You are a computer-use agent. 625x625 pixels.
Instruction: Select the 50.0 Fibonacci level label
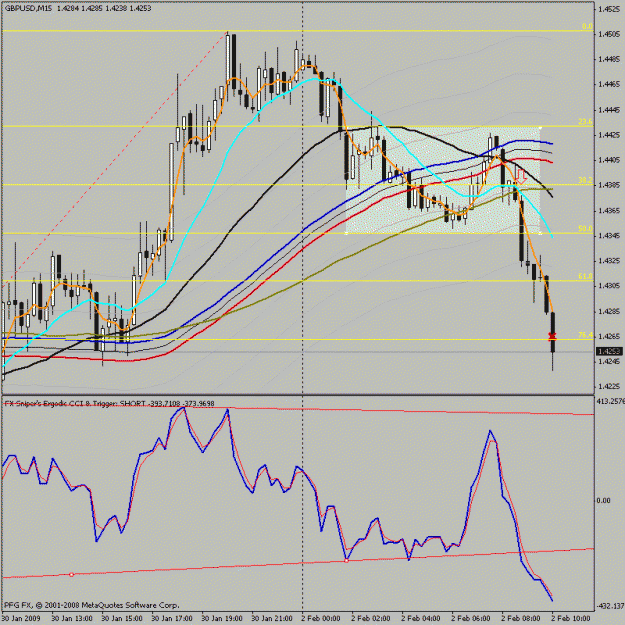point(586,229)
